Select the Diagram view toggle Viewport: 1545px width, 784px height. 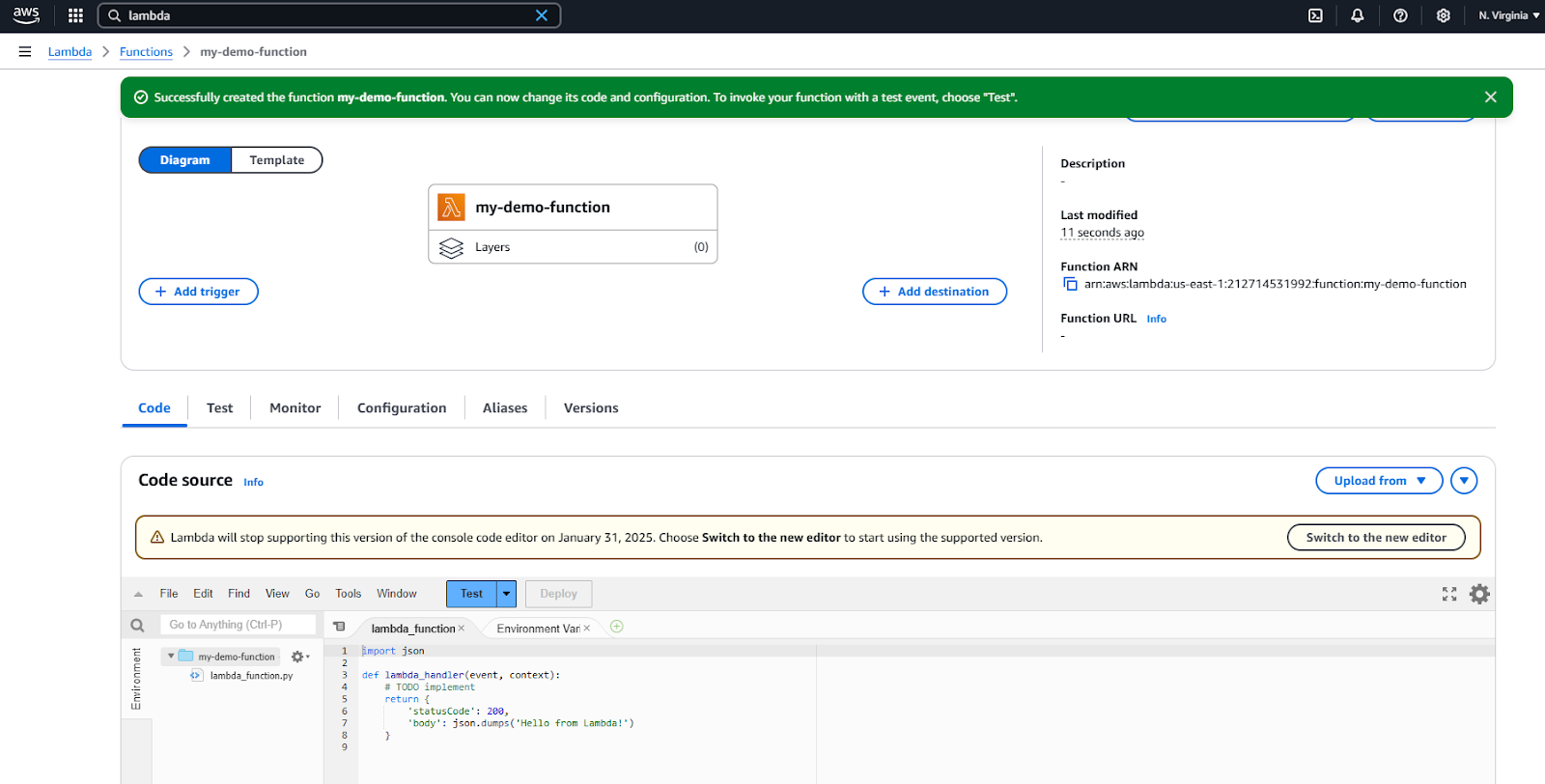click(184, 160)
